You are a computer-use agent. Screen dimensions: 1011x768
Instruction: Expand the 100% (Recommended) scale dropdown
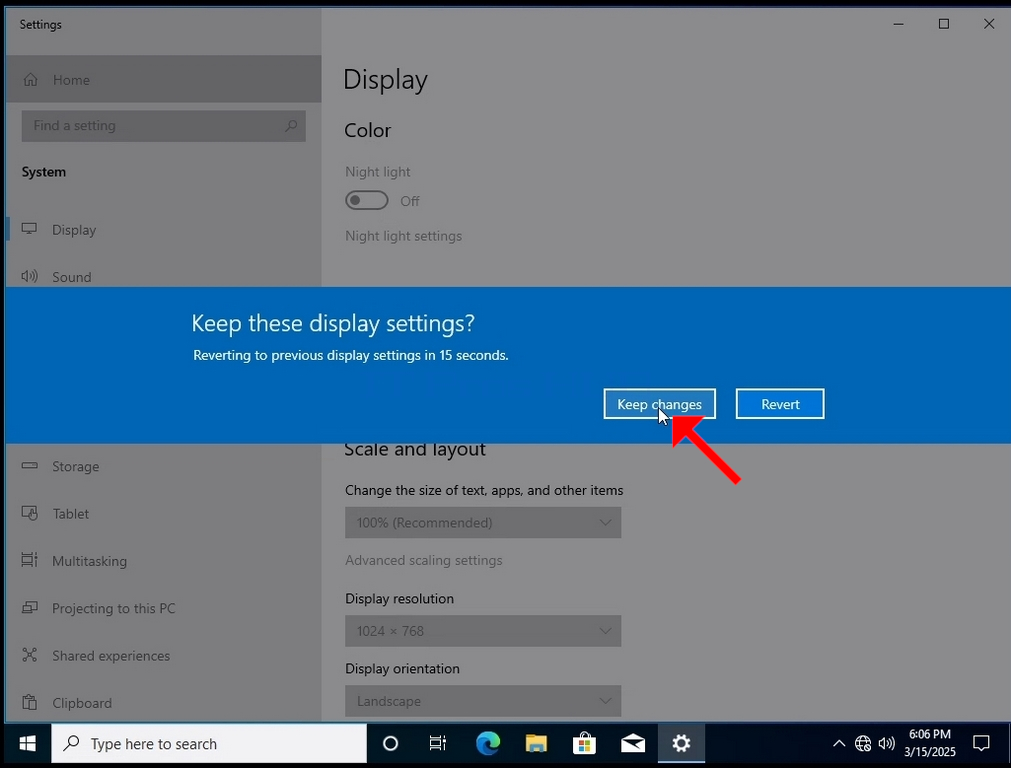[x=483, y=522]
